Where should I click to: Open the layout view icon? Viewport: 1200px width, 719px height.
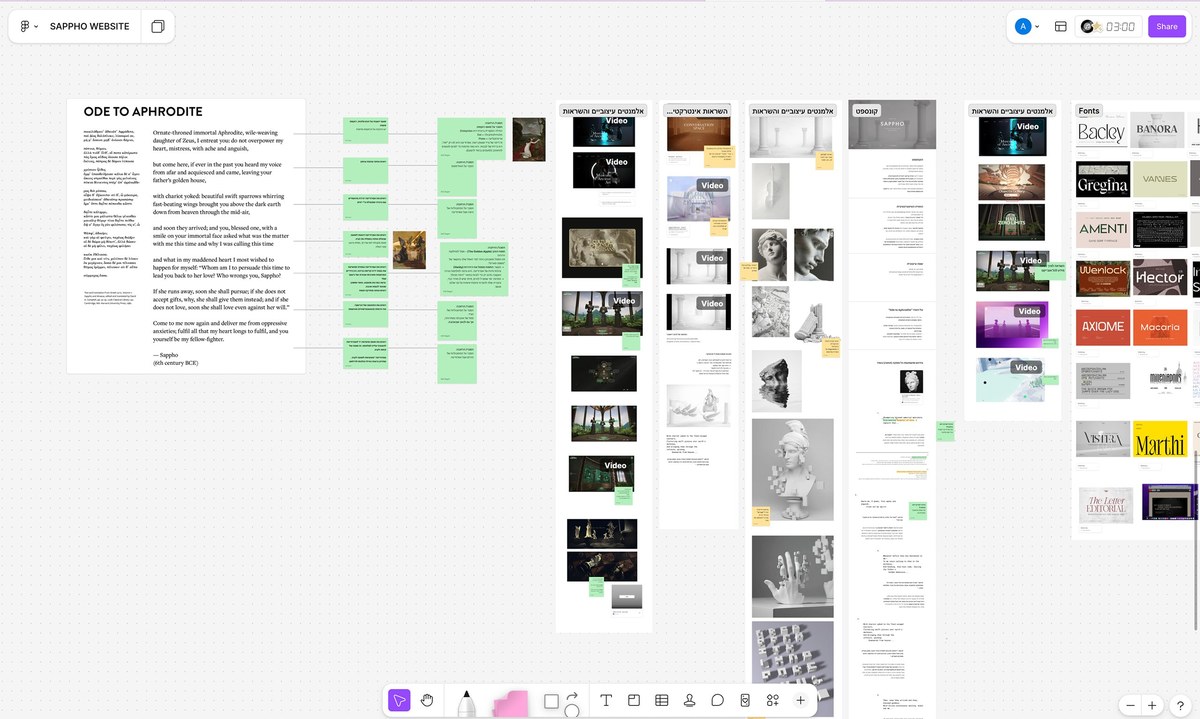(1061, 27)
